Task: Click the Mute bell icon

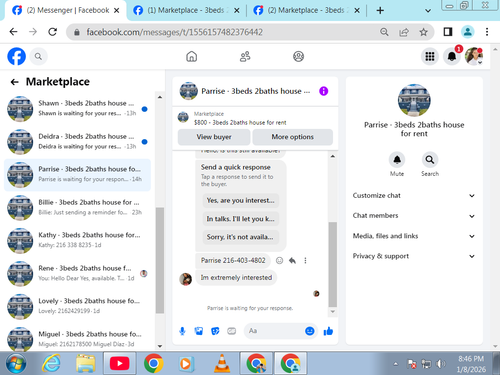Action: tap(397, 160)
